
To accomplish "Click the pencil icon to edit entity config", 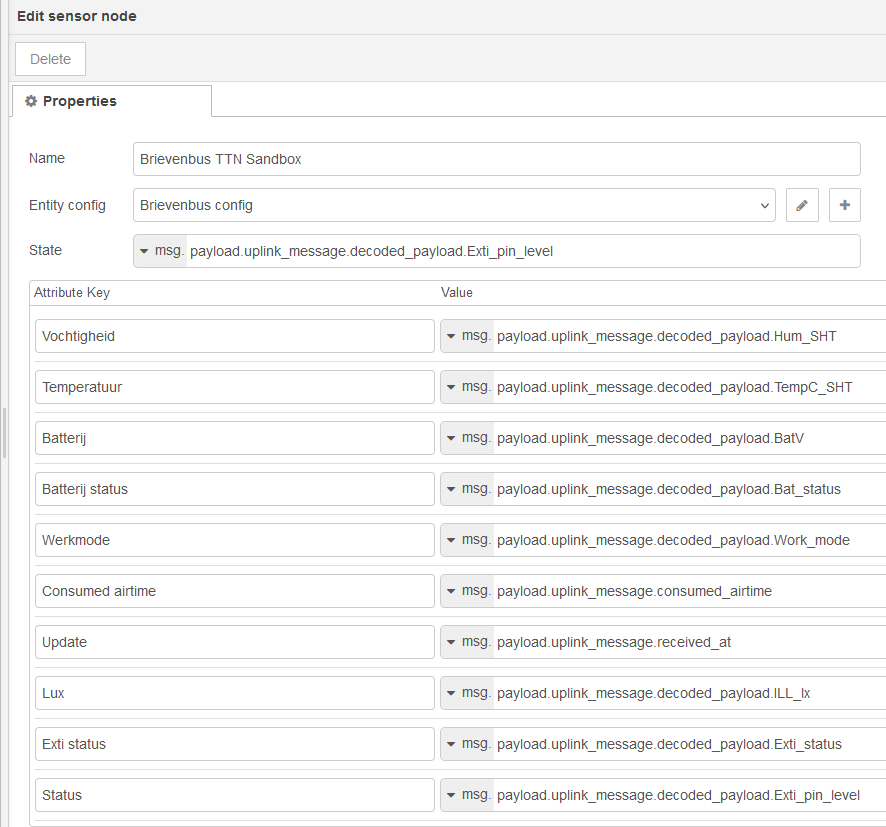I will 802,205.
